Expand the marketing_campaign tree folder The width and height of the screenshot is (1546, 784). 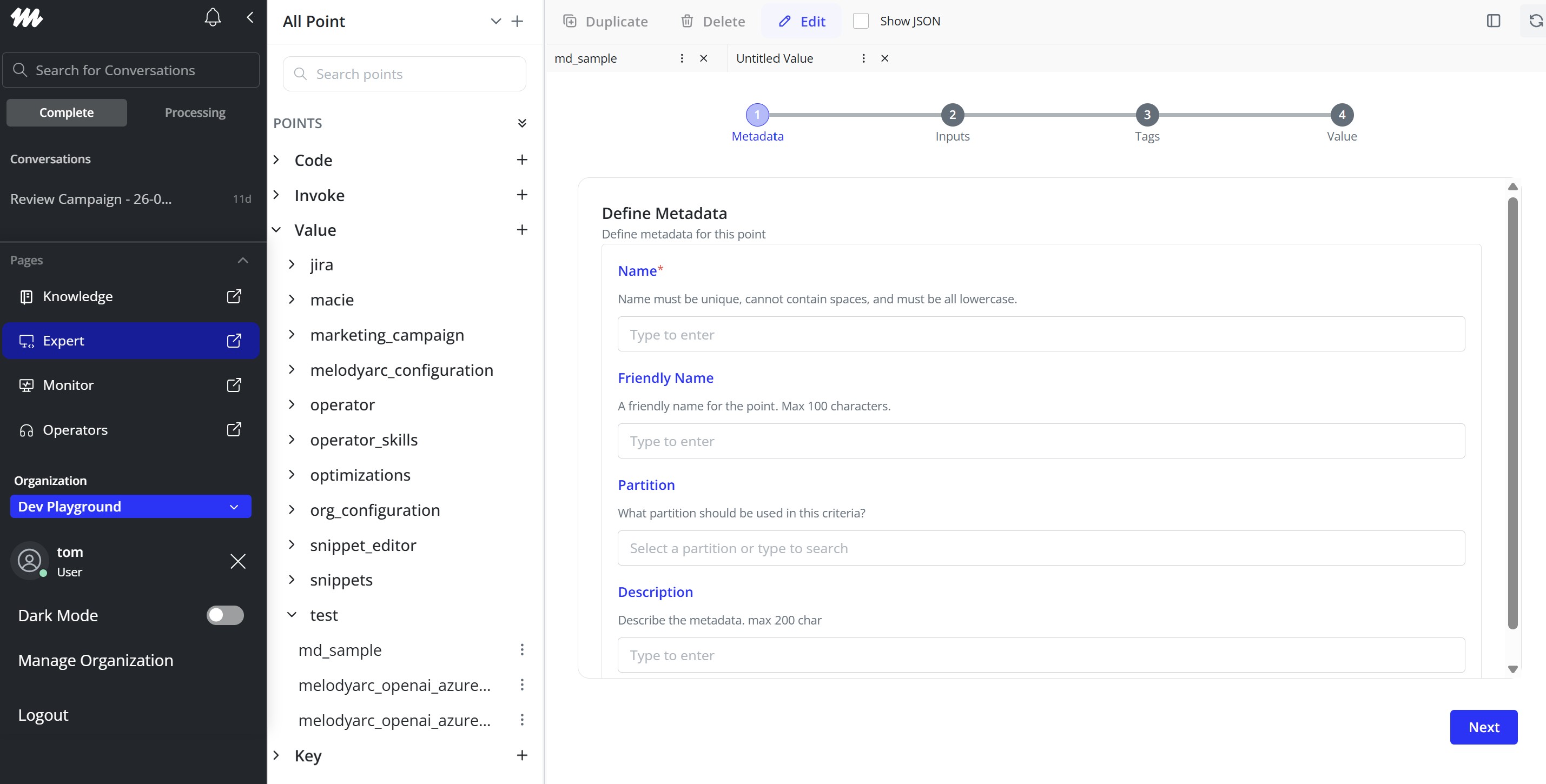point(292,335)
